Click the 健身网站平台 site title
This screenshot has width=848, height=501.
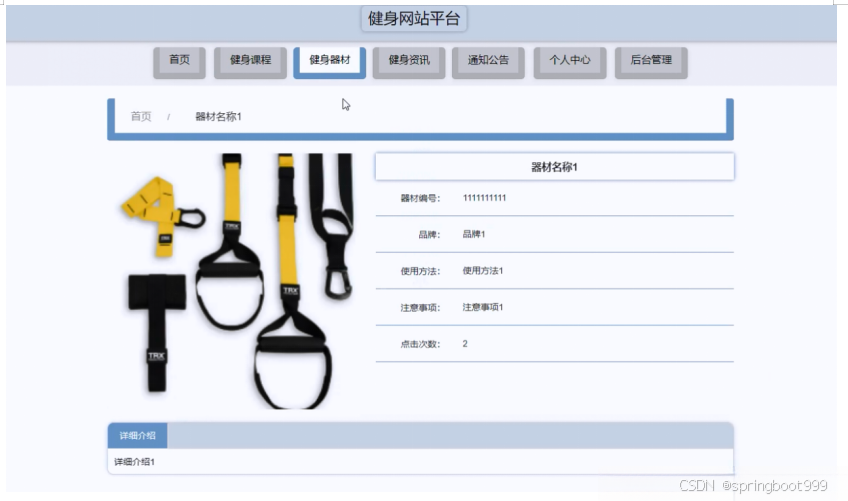point(414,19)
